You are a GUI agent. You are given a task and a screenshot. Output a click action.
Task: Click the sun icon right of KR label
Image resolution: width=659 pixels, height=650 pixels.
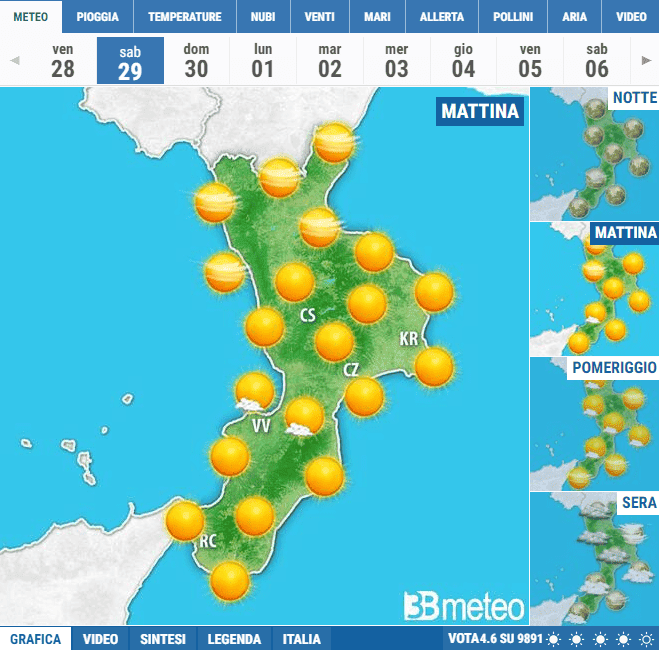(x=435, y=367)
